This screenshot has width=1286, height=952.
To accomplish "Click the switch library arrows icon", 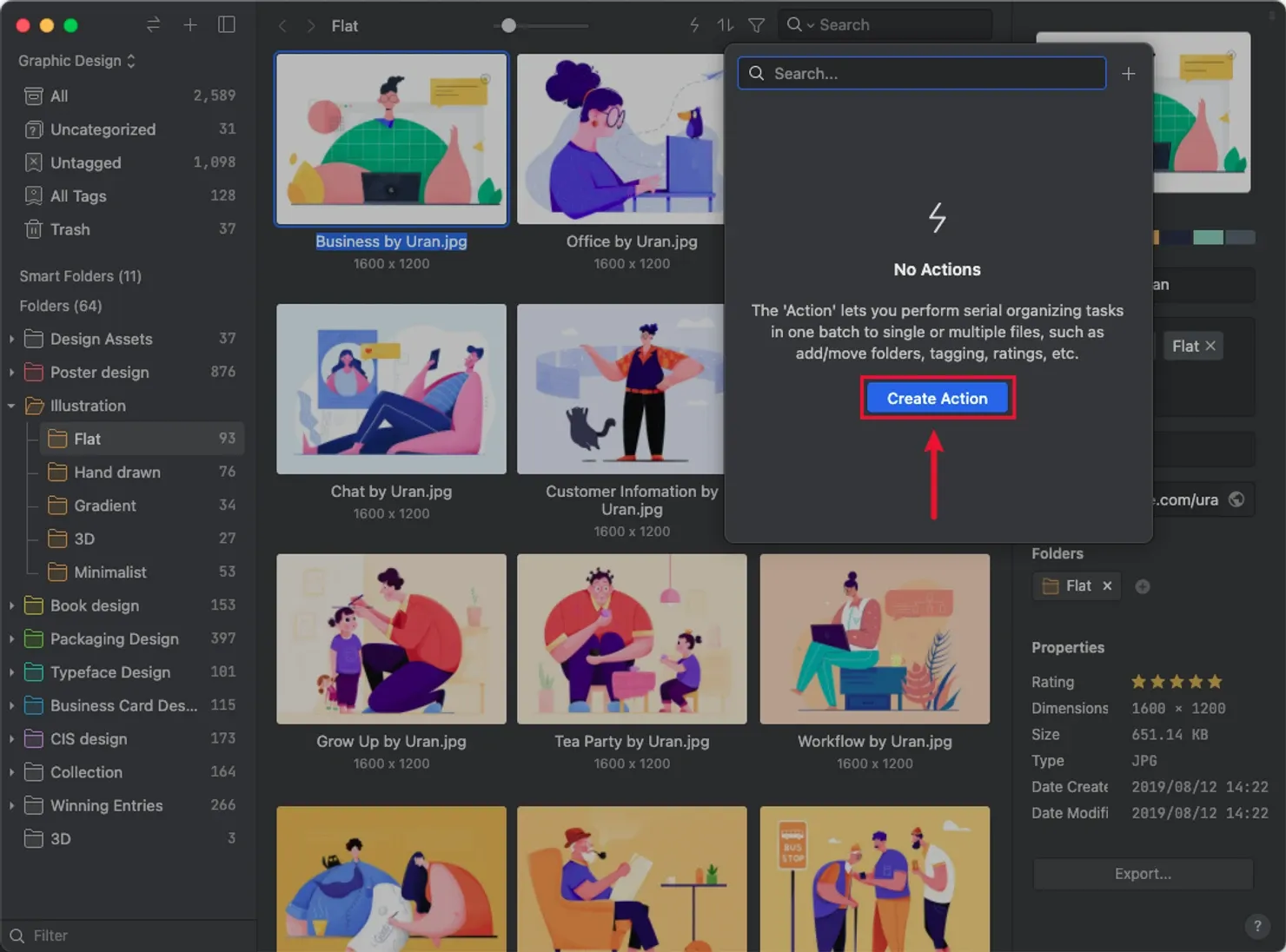I will (153, 25).
